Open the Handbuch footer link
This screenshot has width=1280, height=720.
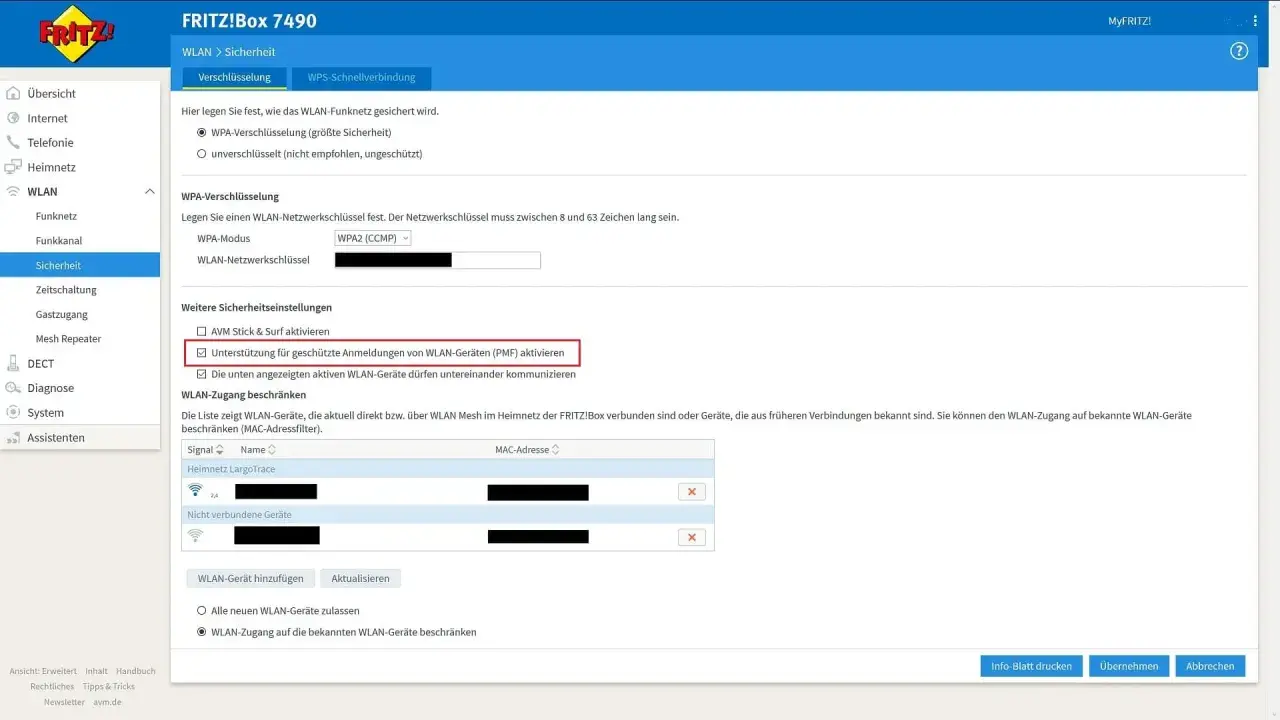[136, 671]
